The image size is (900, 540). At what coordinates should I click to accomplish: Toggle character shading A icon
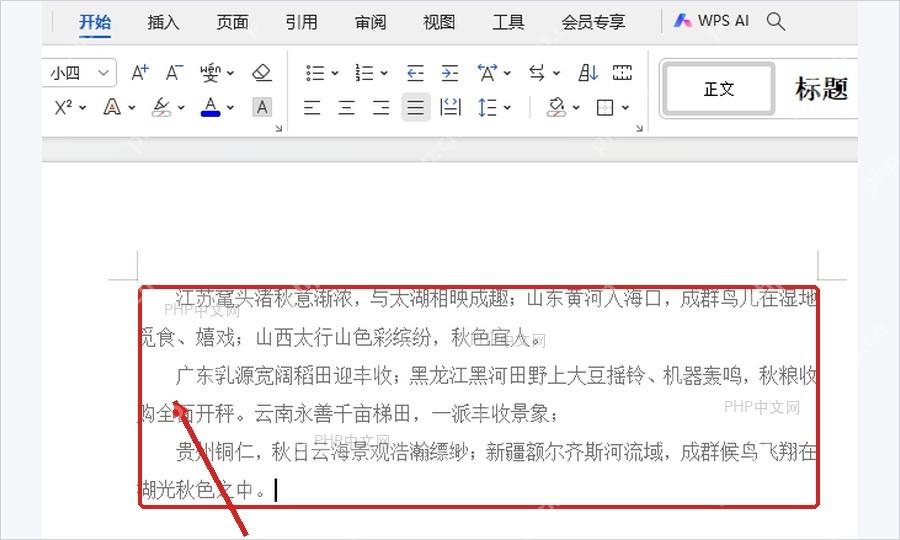pos(262,107)
